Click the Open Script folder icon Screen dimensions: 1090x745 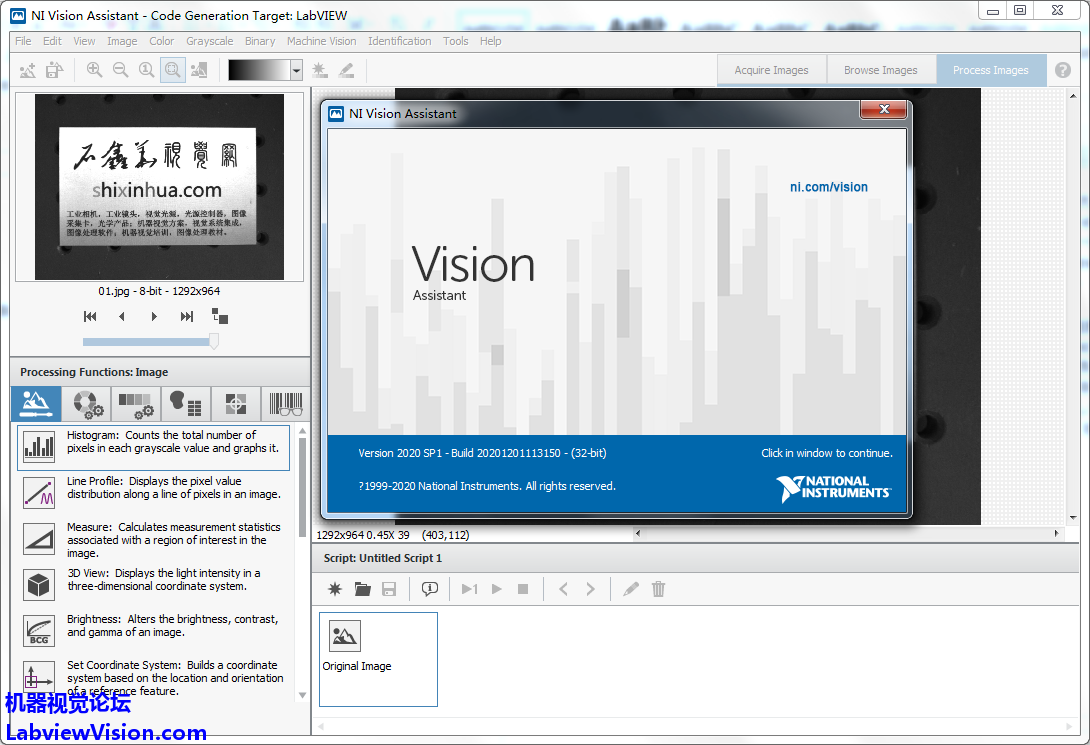pyautogui.click(x=362, y=589)
